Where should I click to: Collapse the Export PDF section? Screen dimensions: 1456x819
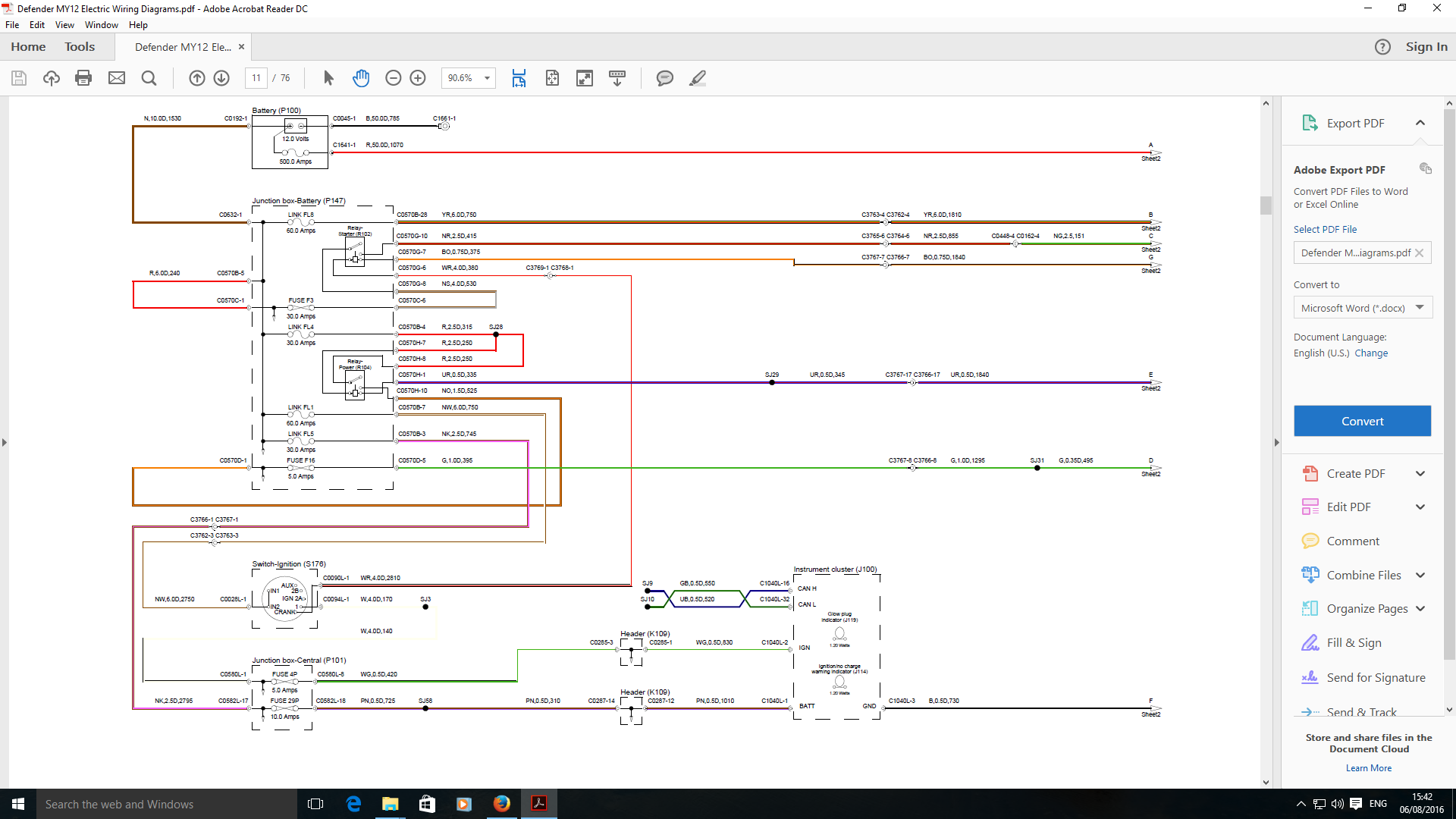tap(1420, 123)
